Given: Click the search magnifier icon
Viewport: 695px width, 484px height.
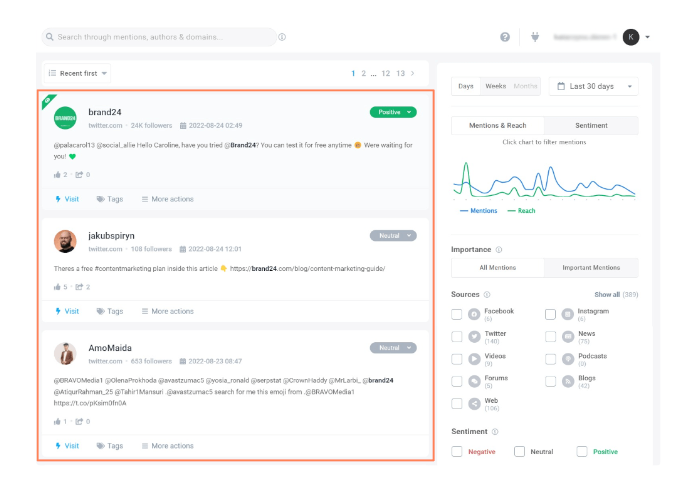Looking at the screenshot, I should [50, 37].
